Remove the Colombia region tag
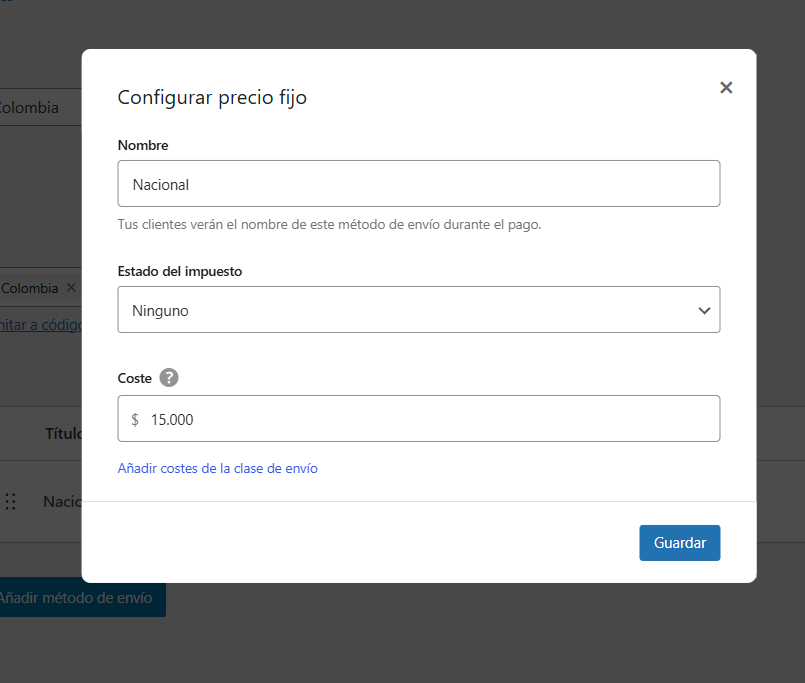Image resolution: width=805 pixels, height=683 pixels. pos(71,288)
